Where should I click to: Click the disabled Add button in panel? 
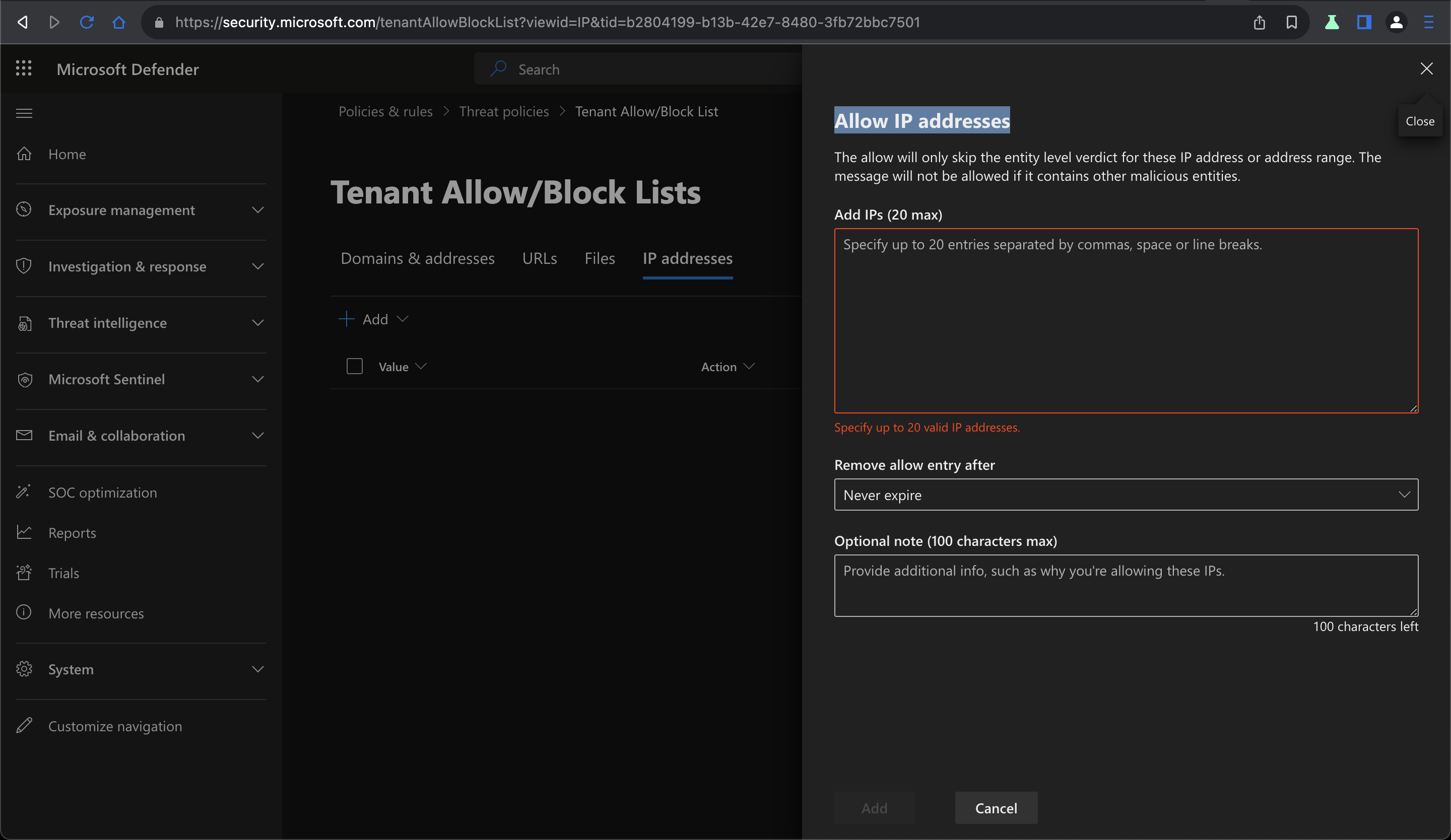pos(874,807)
